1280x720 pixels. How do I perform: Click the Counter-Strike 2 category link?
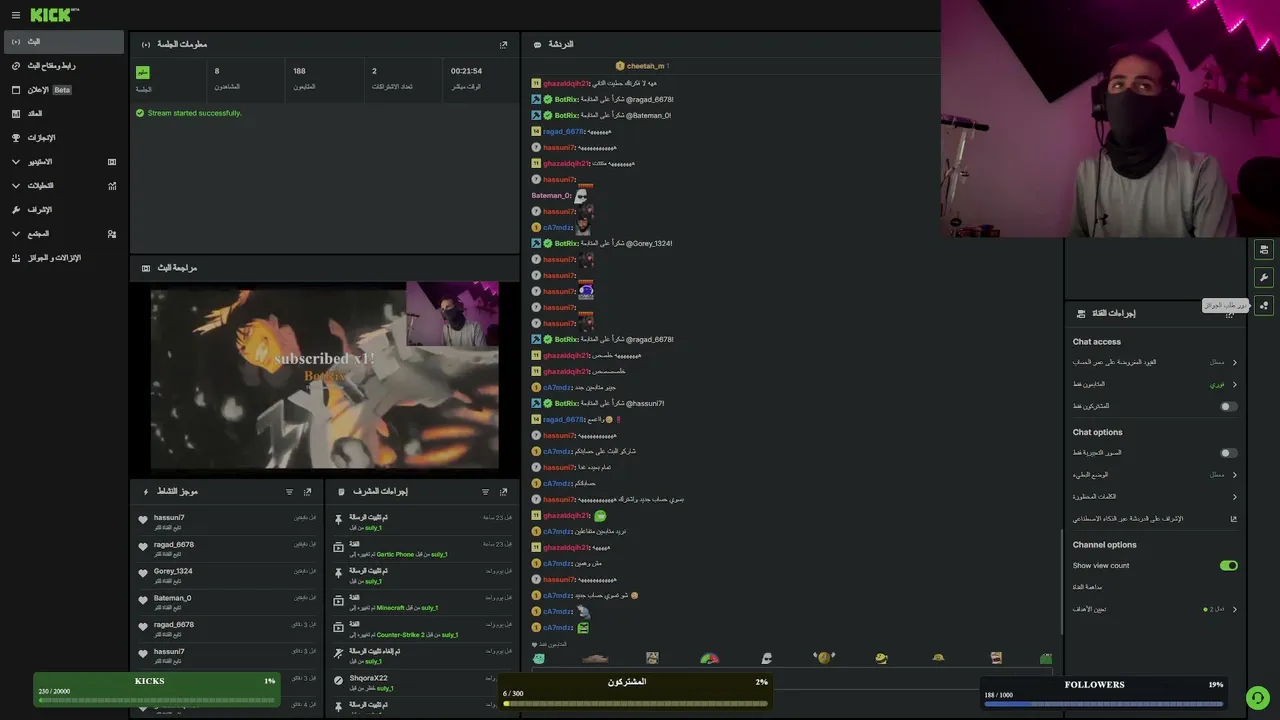400,635
